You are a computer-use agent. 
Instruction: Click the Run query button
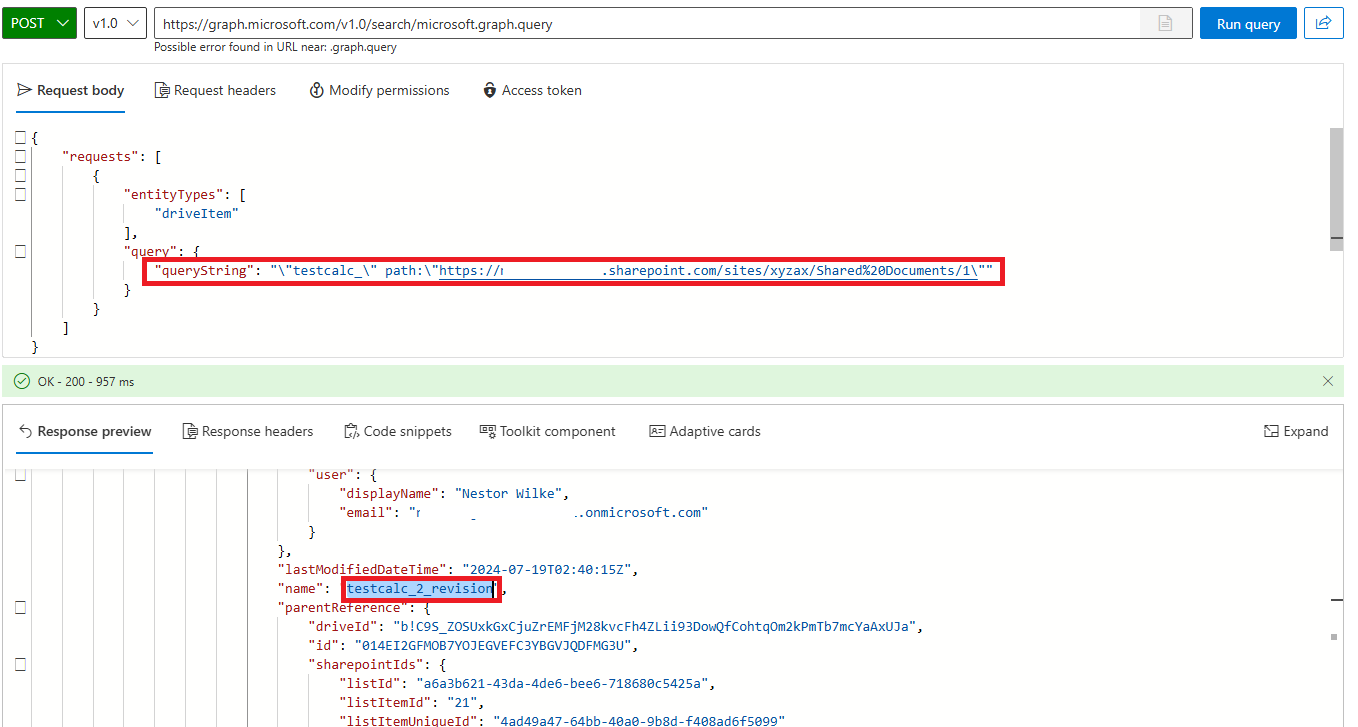pyautogui.click(x=1248, y=24)
